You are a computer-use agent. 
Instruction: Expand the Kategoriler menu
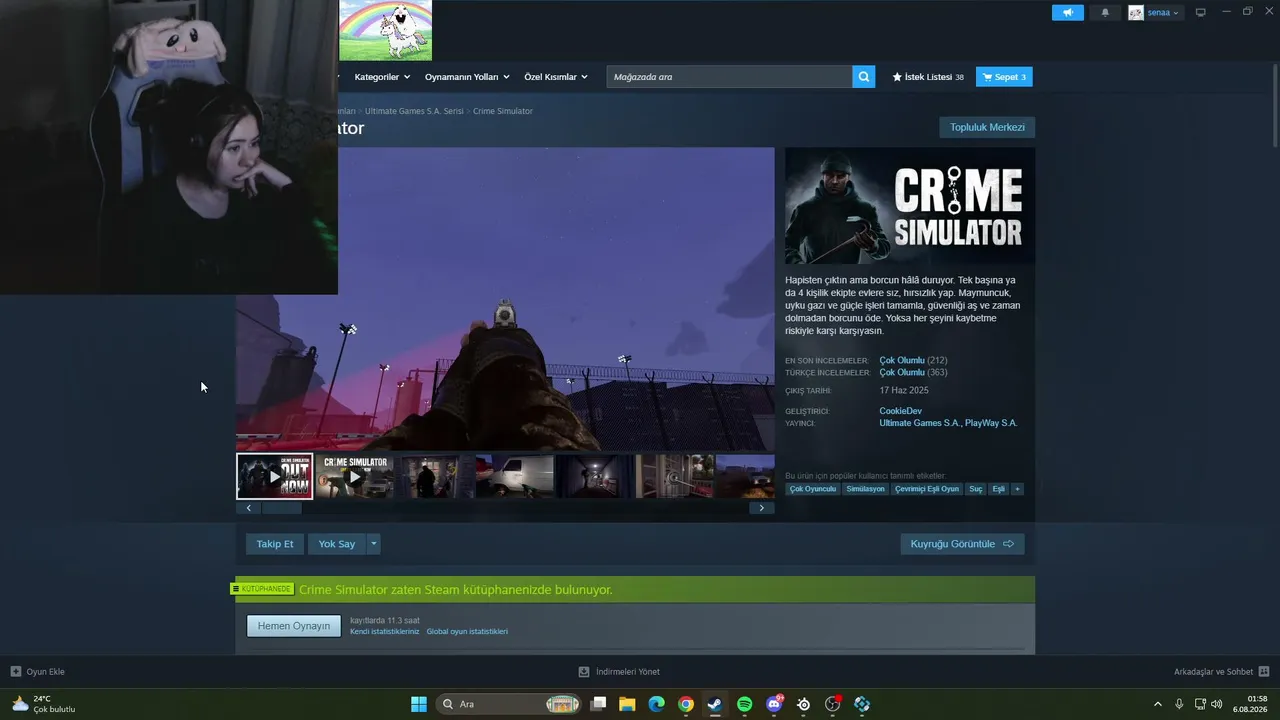point(382,77)
